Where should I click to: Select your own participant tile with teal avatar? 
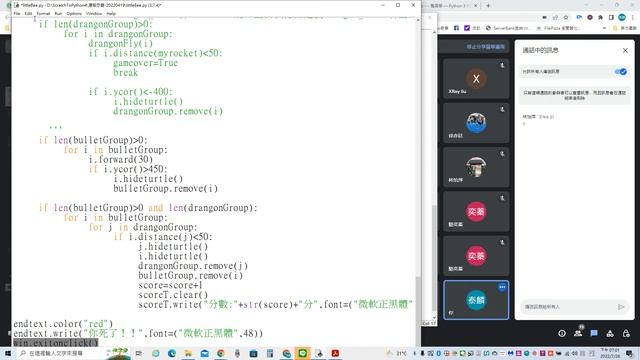click(476, 300)
